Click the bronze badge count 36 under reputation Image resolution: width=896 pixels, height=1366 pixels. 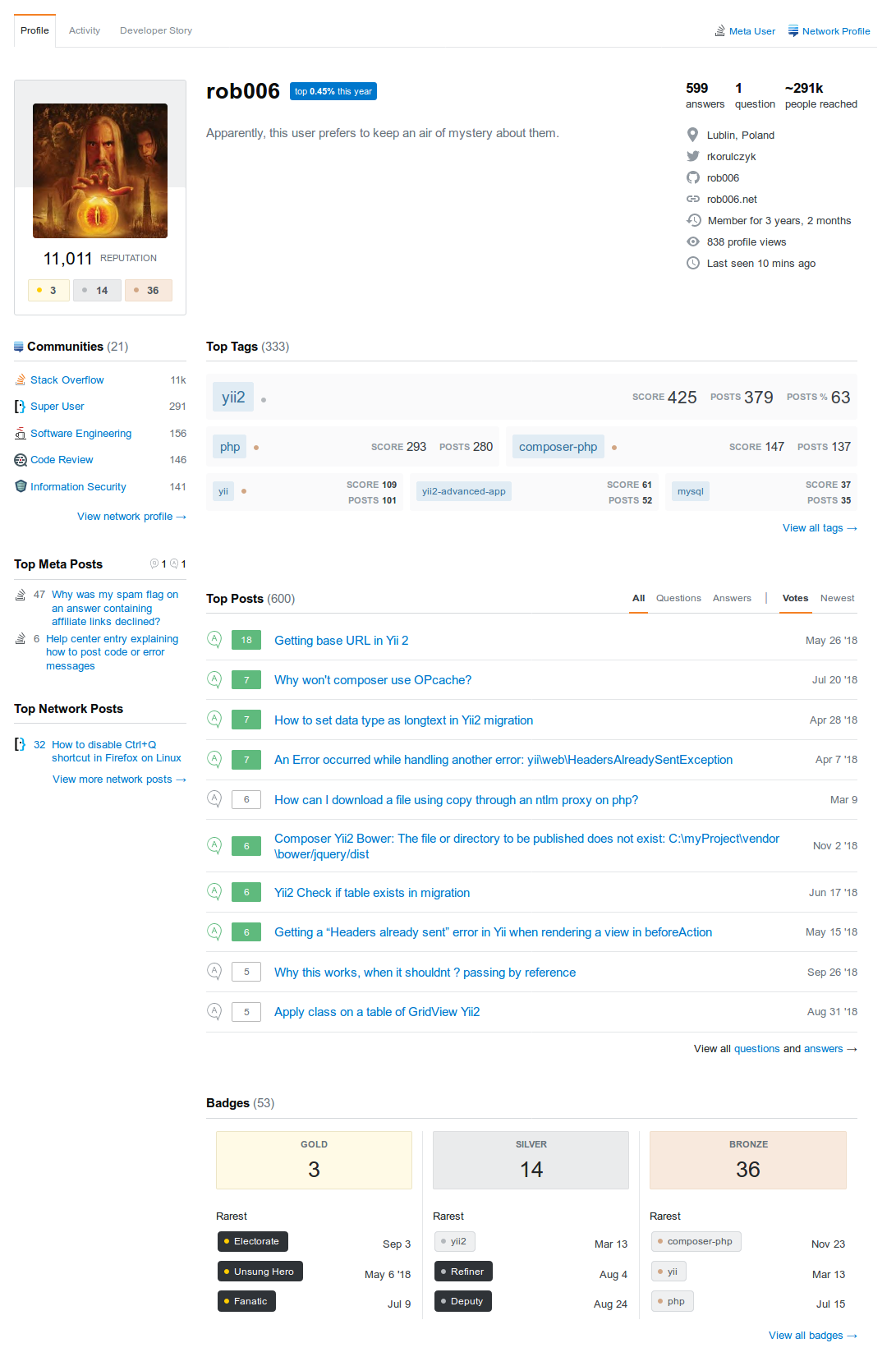pos(148,290)
